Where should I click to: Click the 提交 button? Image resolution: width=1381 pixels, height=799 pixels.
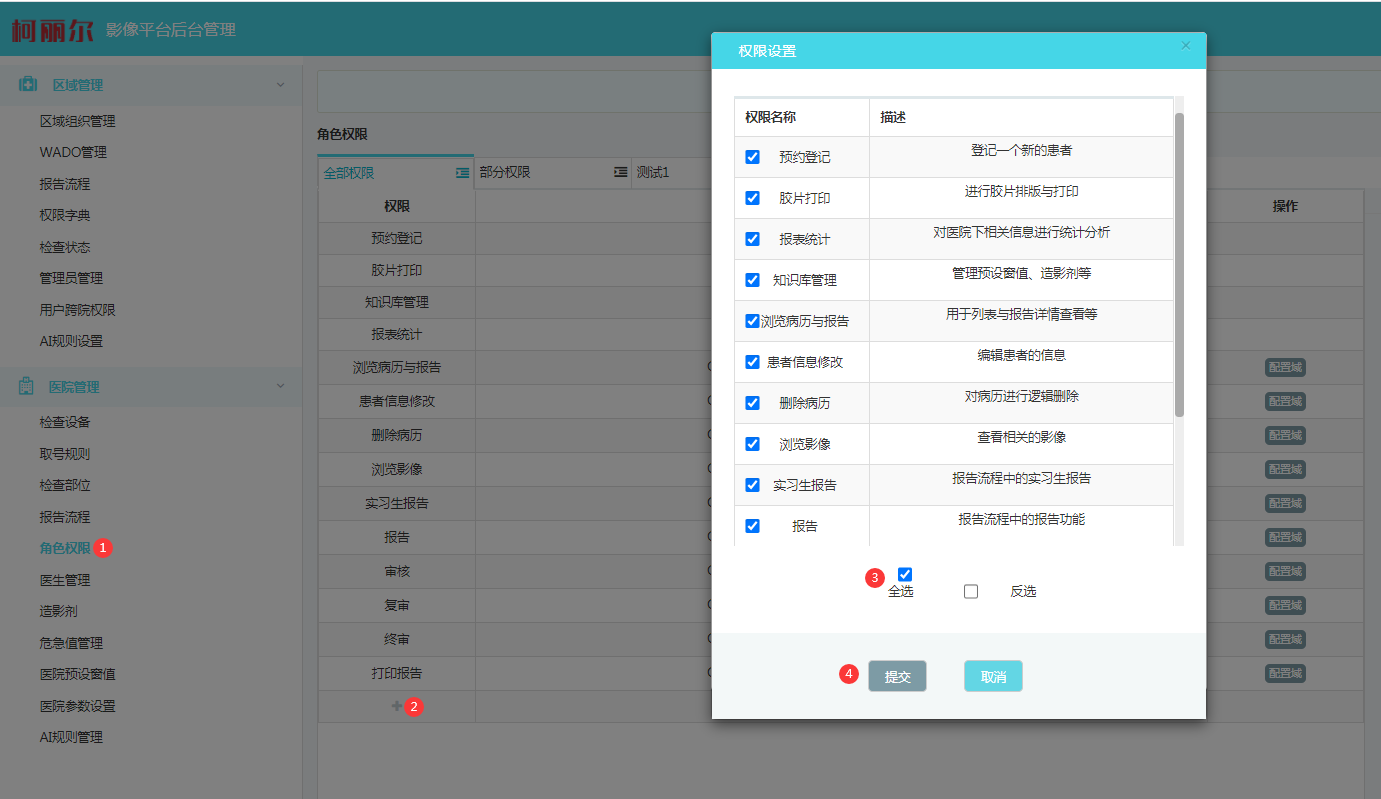[x=897, y=676]
